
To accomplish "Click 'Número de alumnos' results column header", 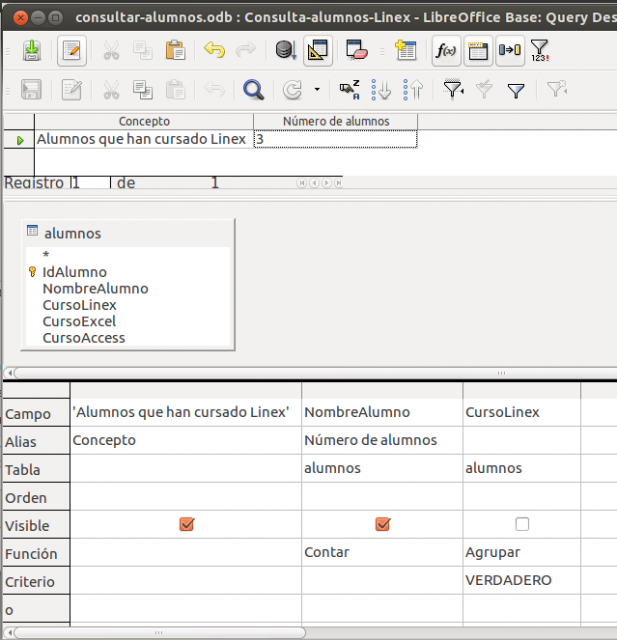I will (x=335, y=121).
